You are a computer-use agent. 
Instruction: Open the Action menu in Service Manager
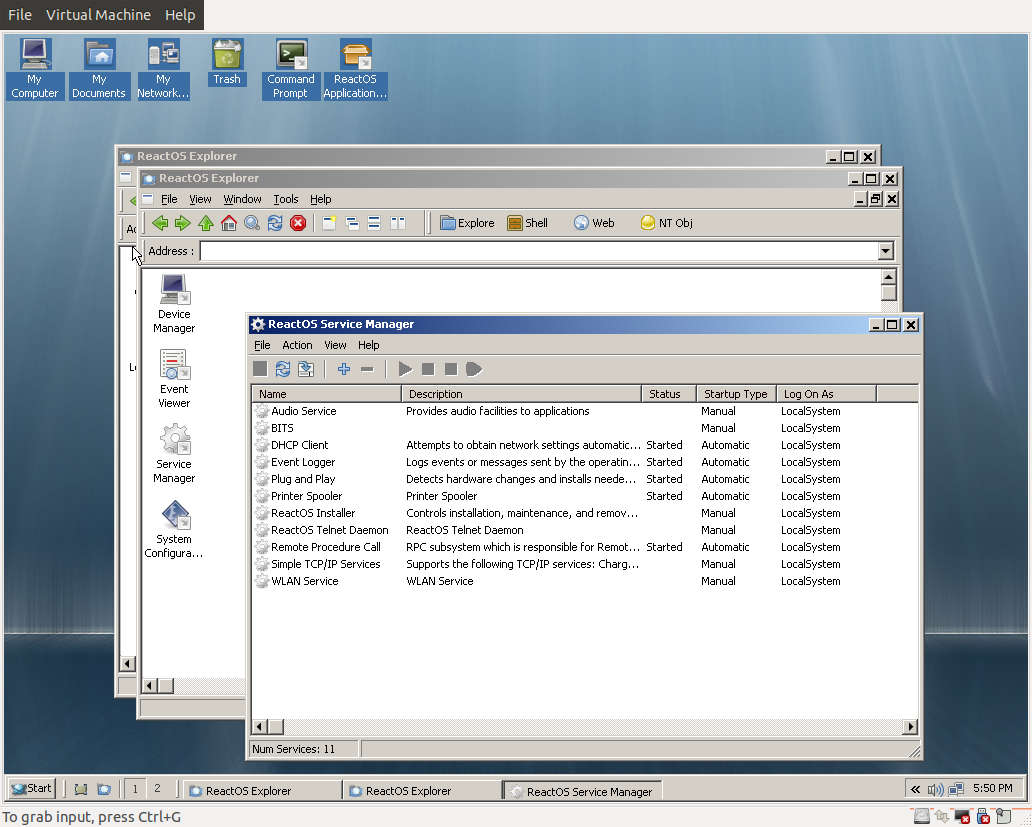point(297,344)
